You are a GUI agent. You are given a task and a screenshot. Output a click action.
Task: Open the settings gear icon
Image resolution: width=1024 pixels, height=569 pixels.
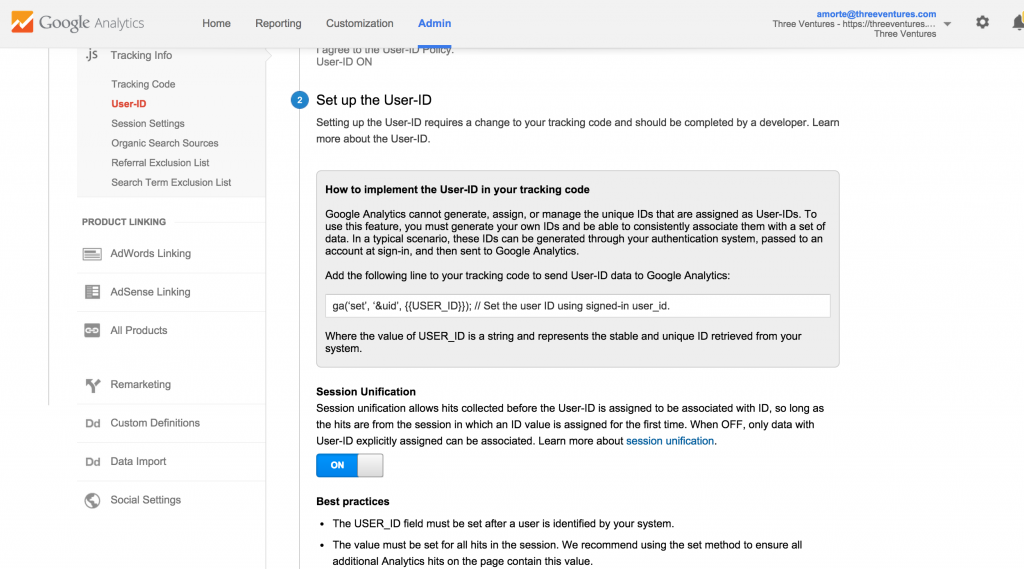982,22
